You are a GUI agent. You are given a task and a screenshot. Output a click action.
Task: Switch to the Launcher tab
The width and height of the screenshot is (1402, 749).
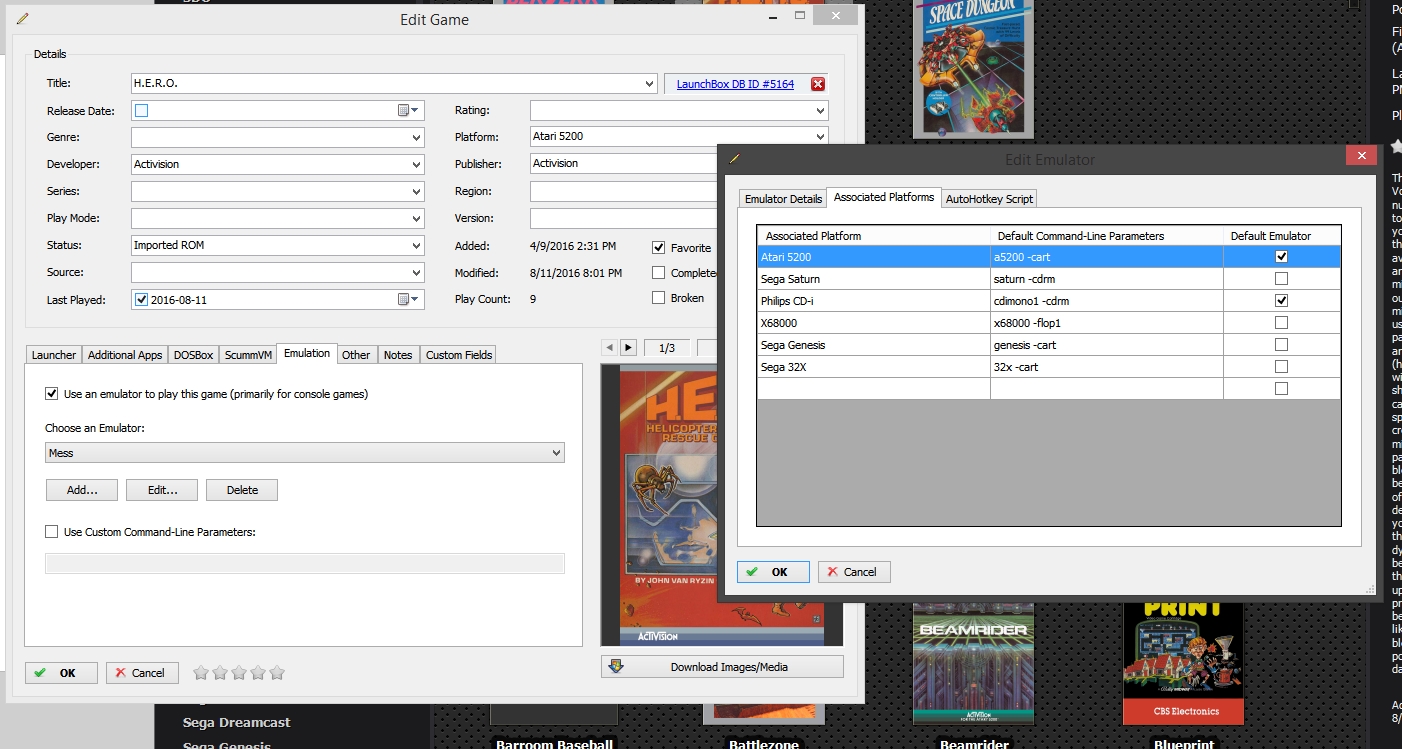click(53, 355)
